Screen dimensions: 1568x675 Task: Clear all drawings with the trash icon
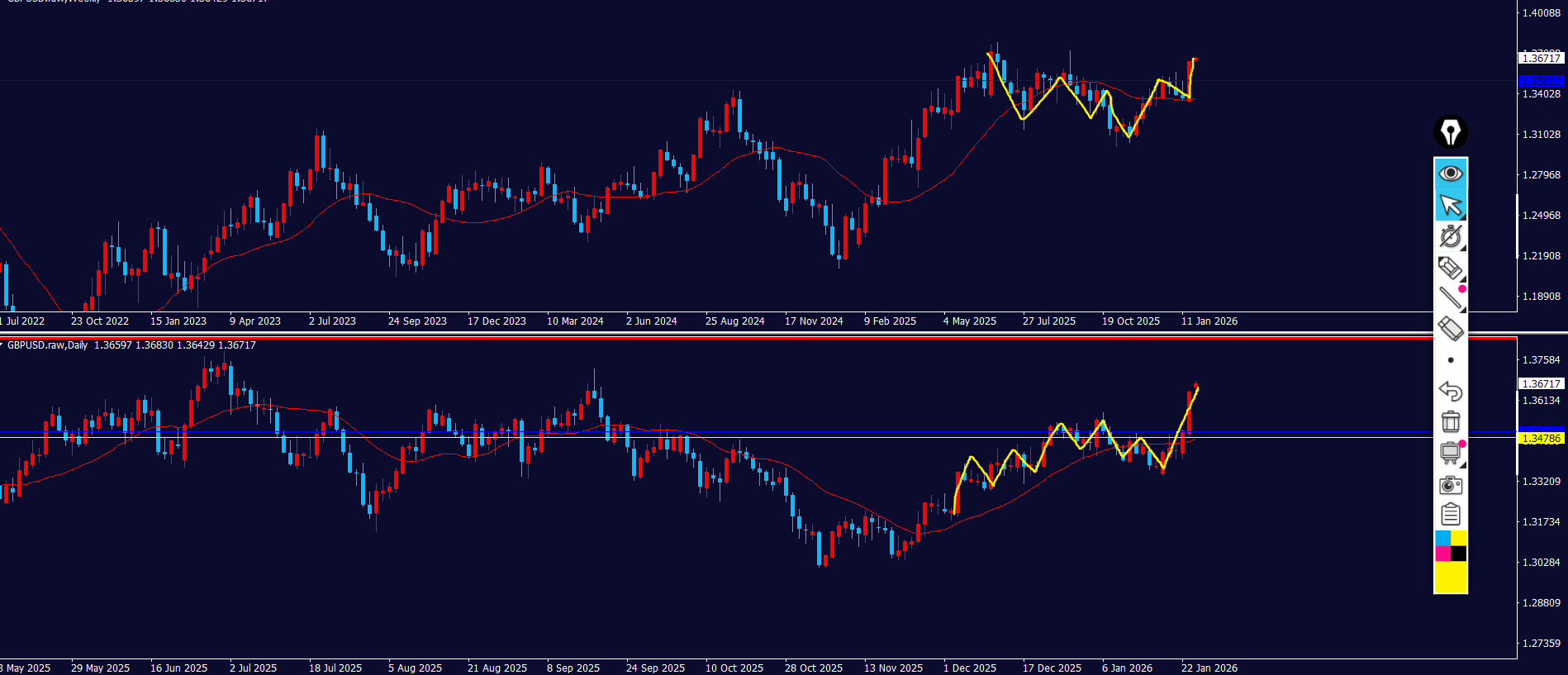tap(1450, 421)
